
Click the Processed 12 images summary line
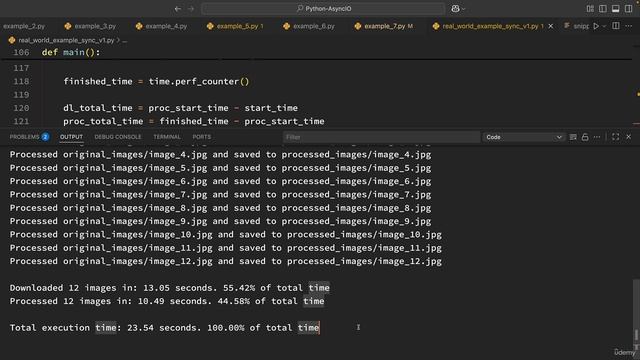(x=167, y=301)
